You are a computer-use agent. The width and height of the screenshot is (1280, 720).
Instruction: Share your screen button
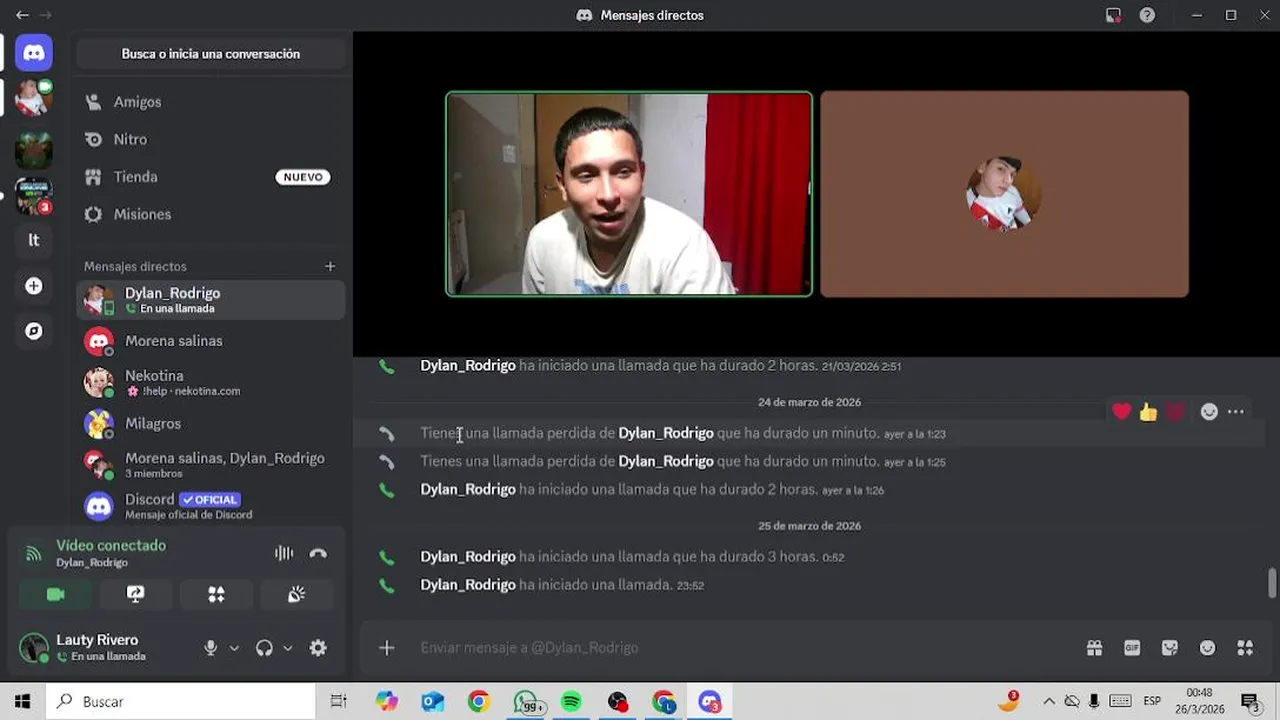136,594
